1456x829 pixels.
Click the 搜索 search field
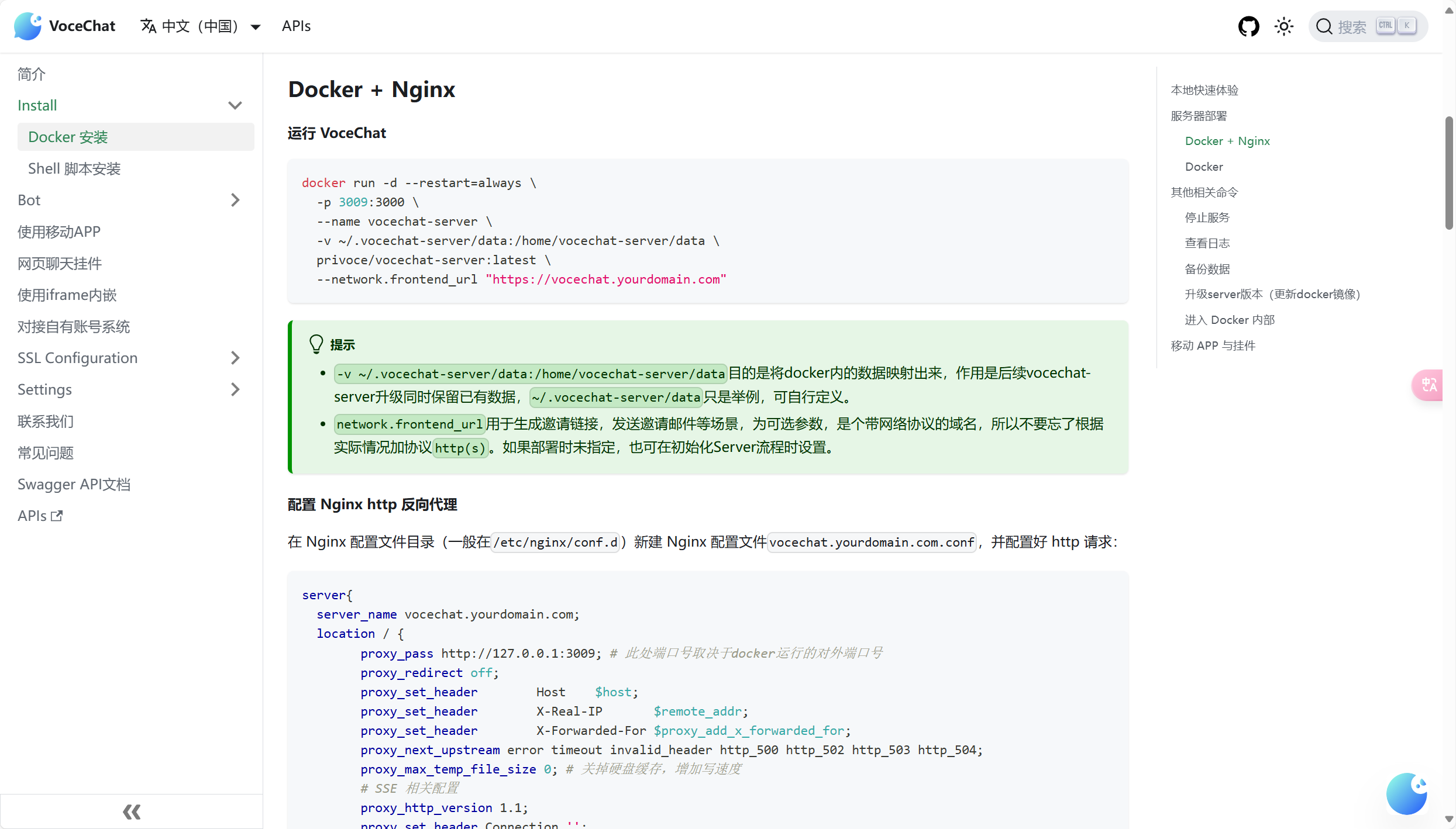pos(1368,26)
